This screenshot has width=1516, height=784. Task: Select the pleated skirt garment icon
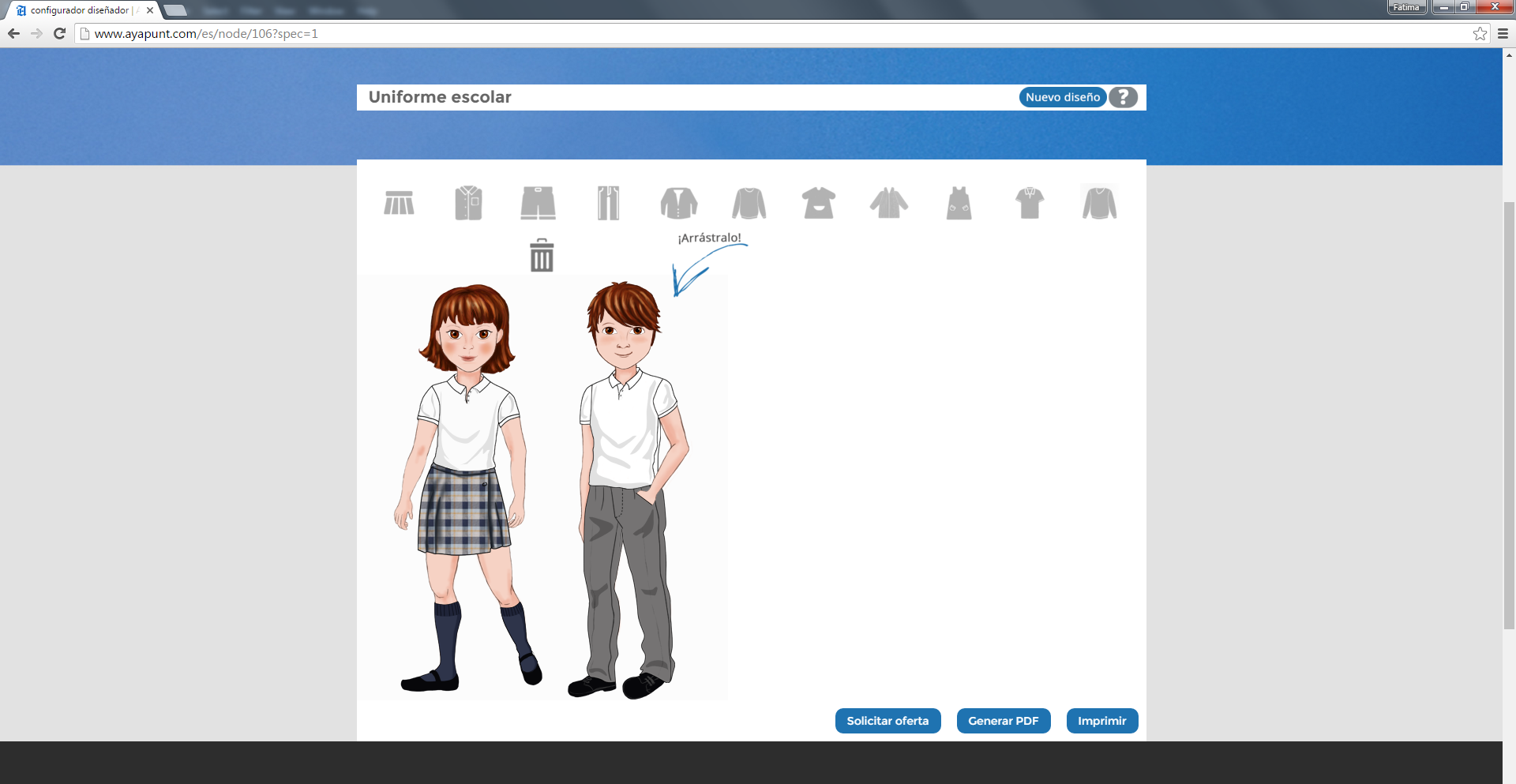click(x=399, y=203)
